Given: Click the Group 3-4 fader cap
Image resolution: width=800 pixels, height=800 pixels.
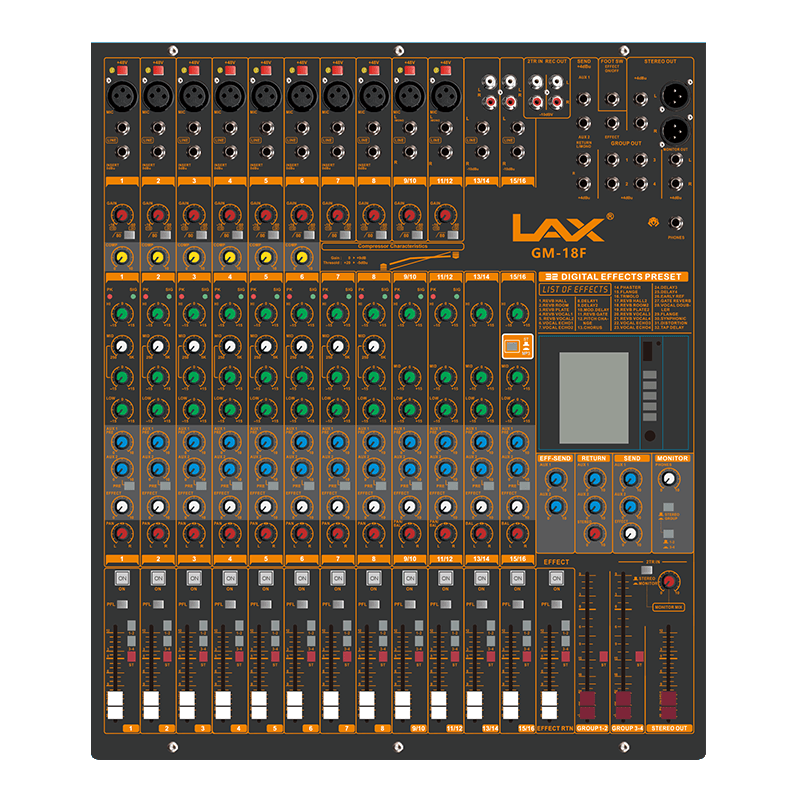Looking at the screenshot, I should pyautogui.click(x=623, y=705).
